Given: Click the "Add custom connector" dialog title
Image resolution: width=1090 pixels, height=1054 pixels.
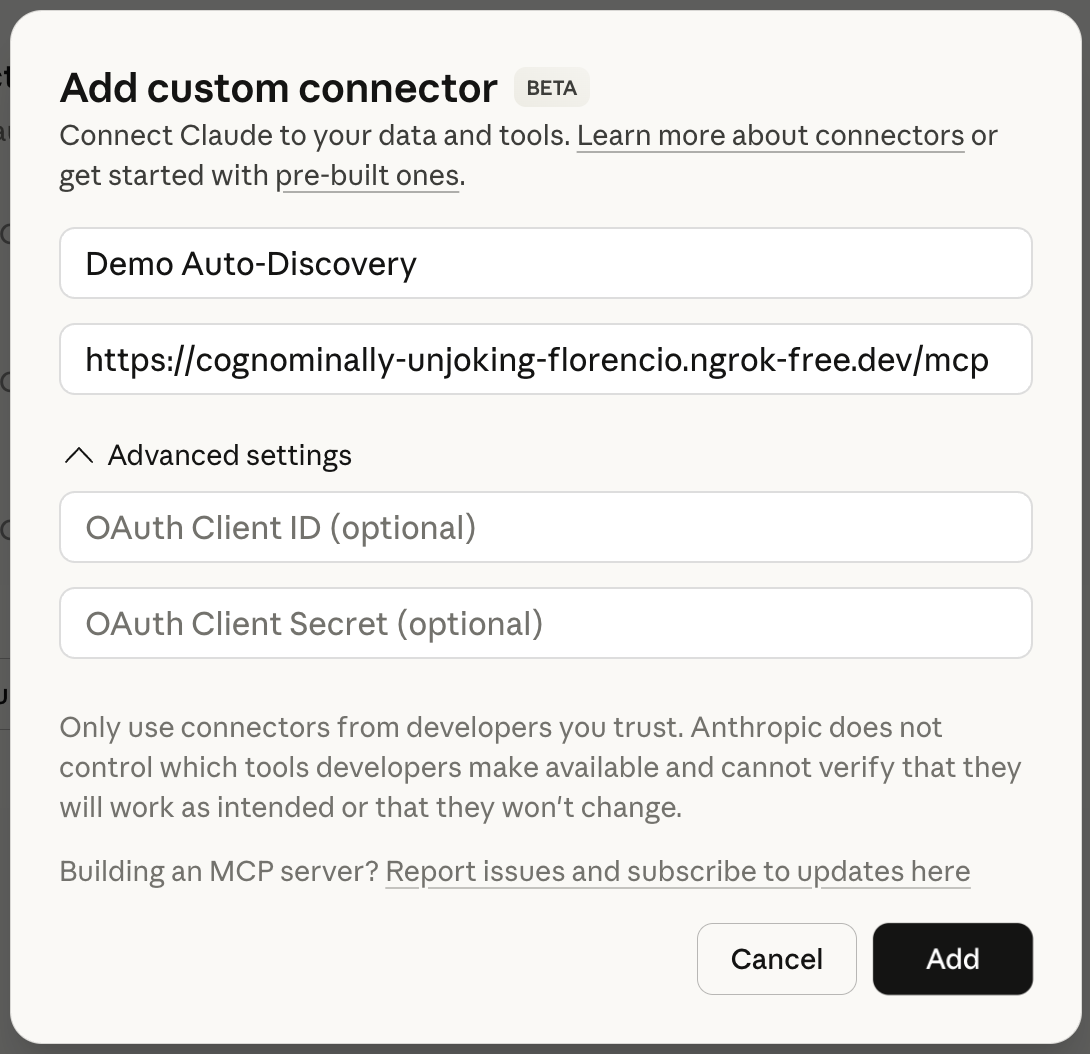Looking at the screenshot, I should tap(278, 88).
